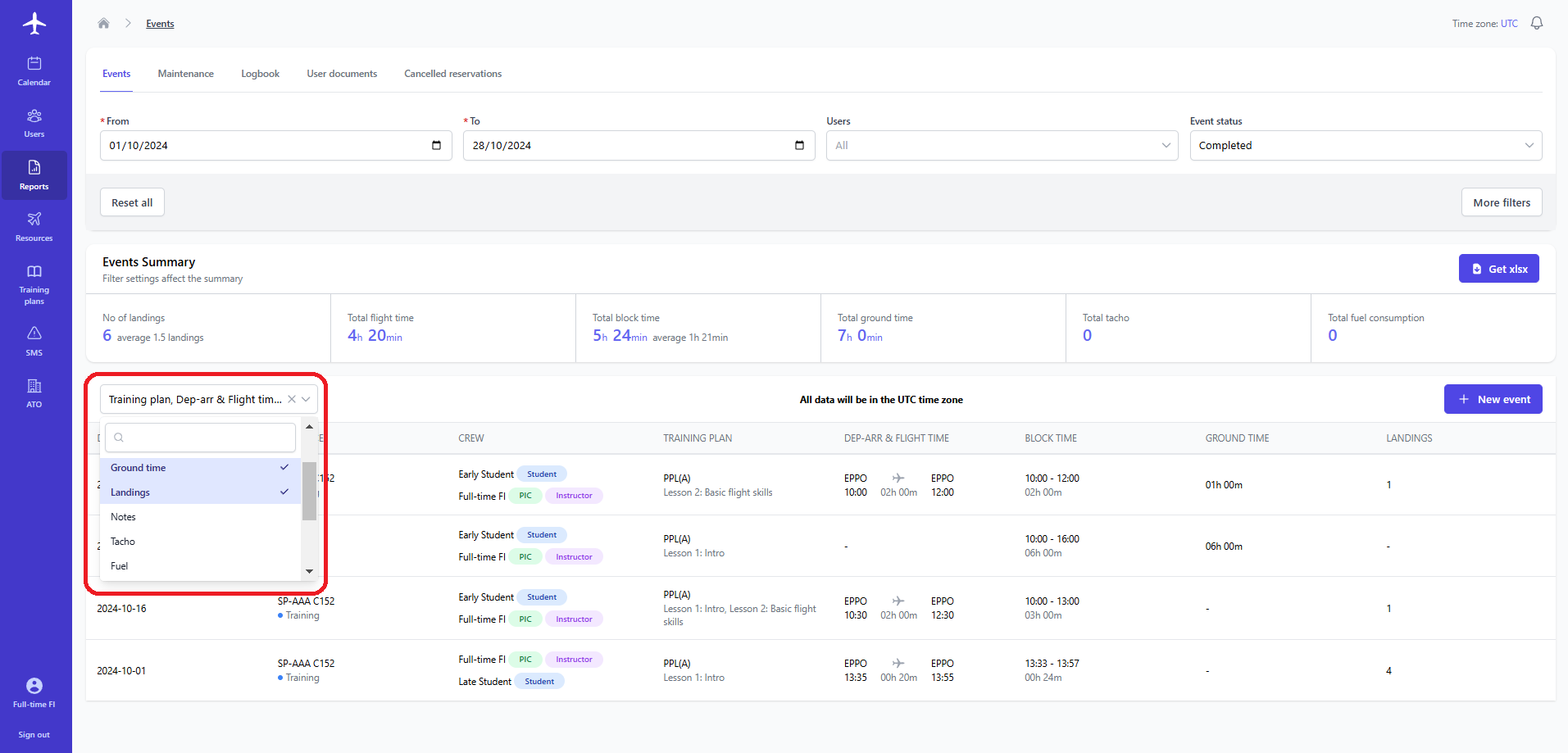Open the SMS safety section
The image size is (1568, 753).
click(34, 342)
